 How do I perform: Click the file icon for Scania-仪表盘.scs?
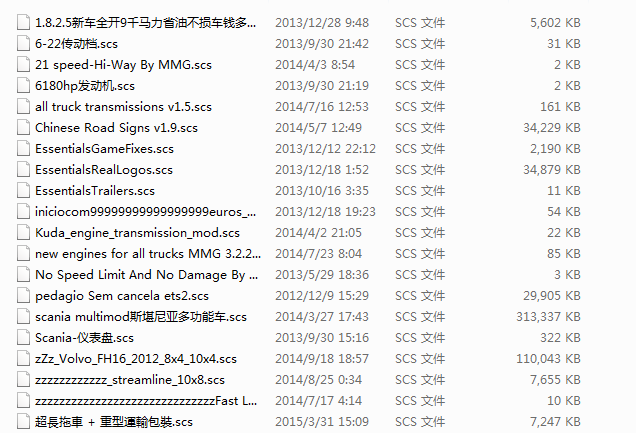(x=24, y=337)
